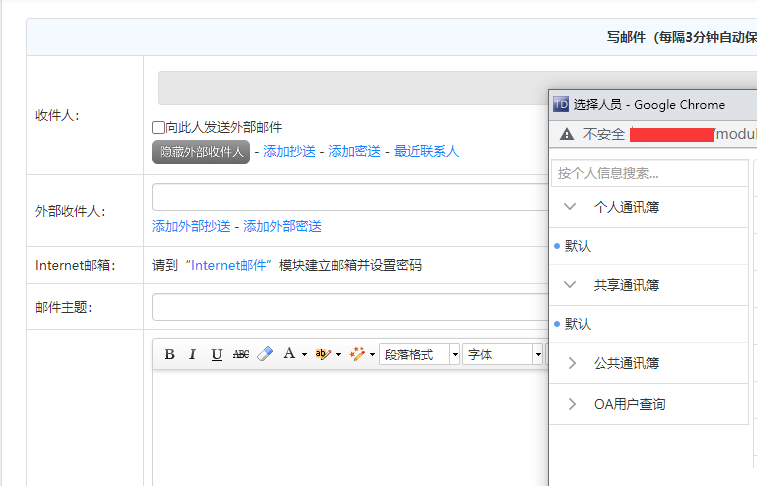Click the magic wand toolbar icon
757x486 pixels.
click(x=357, y=354)
